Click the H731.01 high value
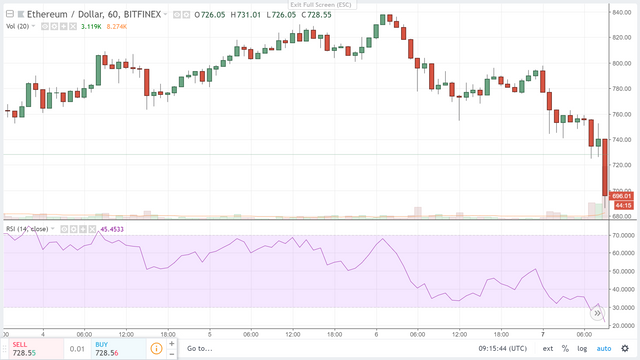Image resolution: width=640 pixels, height=360 pixels. tap(245, 15)
